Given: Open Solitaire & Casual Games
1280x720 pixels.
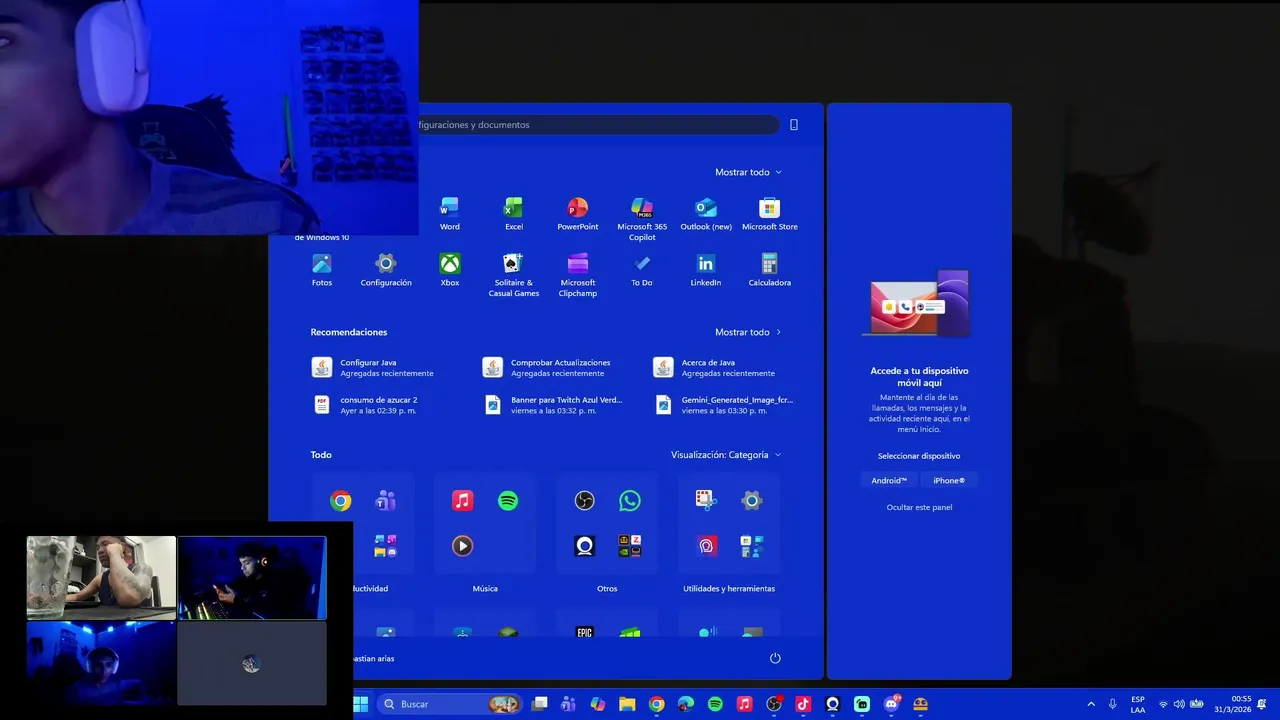Looking at the screenshot, I should (x=513, y=275).
